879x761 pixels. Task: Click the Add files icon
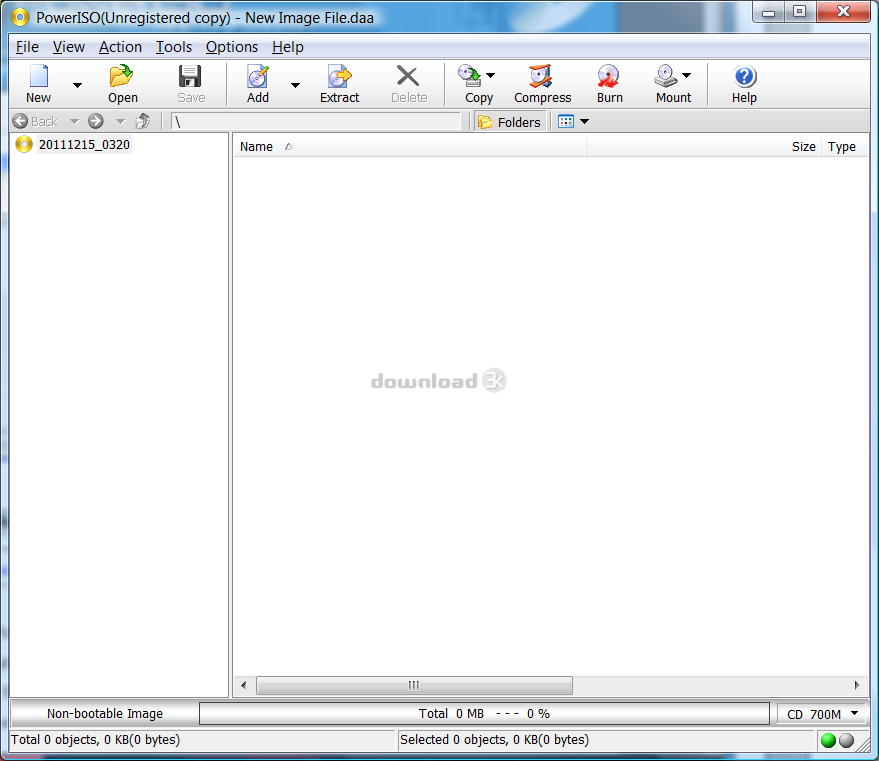tap(258, 77)
